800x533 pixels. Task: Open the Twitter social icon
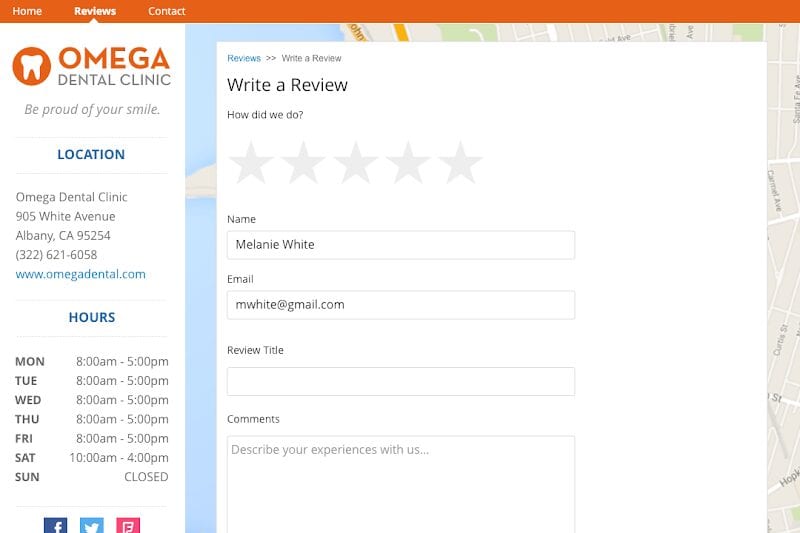pyautogui.click(x=92, y=525)
